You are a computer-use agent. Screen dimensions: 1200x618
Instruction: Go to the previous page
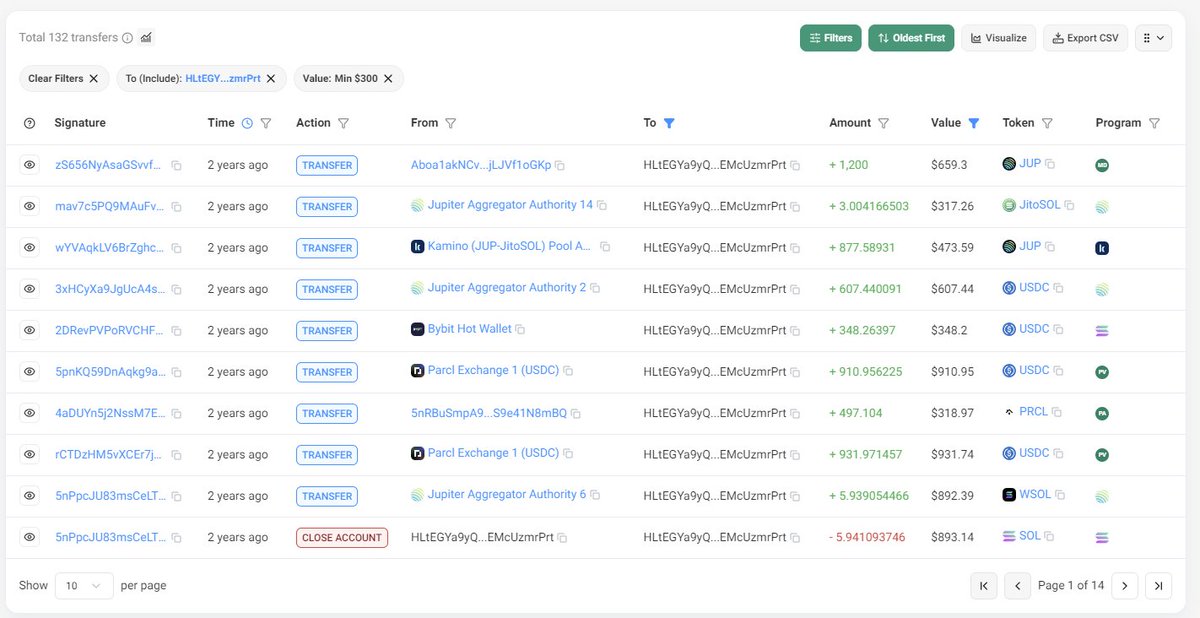(1018, 586)
